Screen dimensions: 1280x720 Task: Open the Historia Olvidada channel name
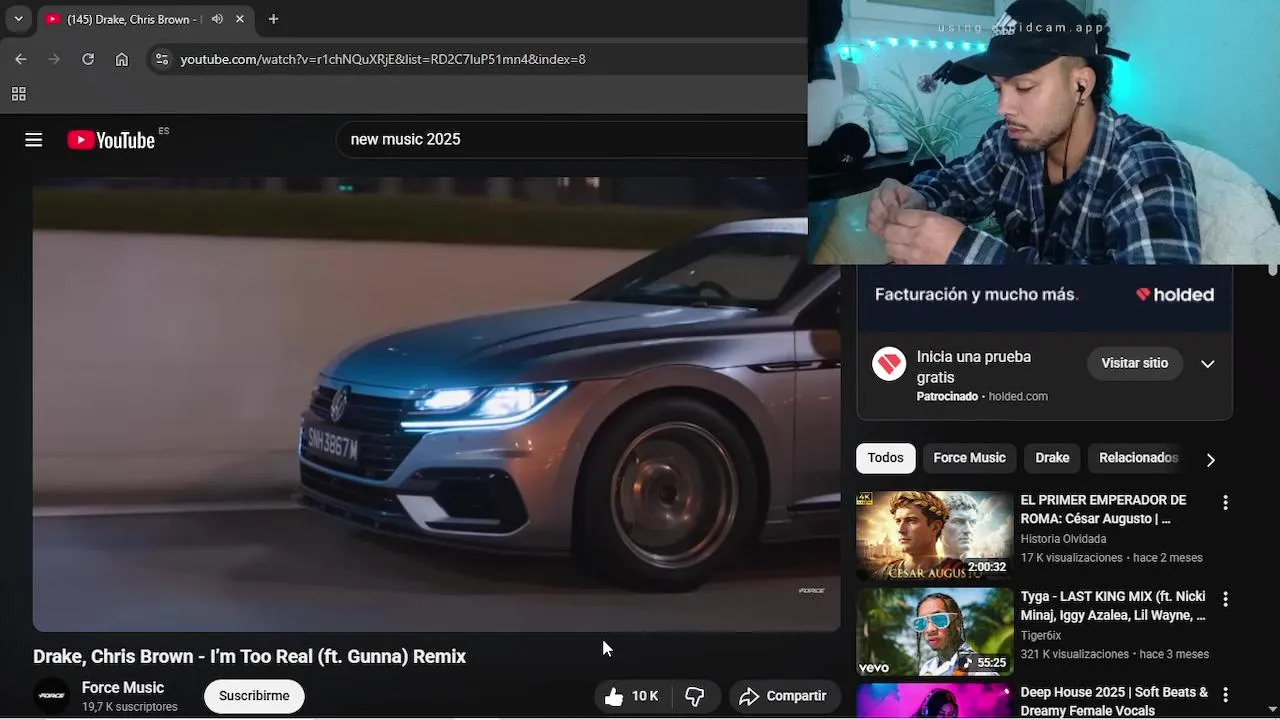[x=1063, y=539]
